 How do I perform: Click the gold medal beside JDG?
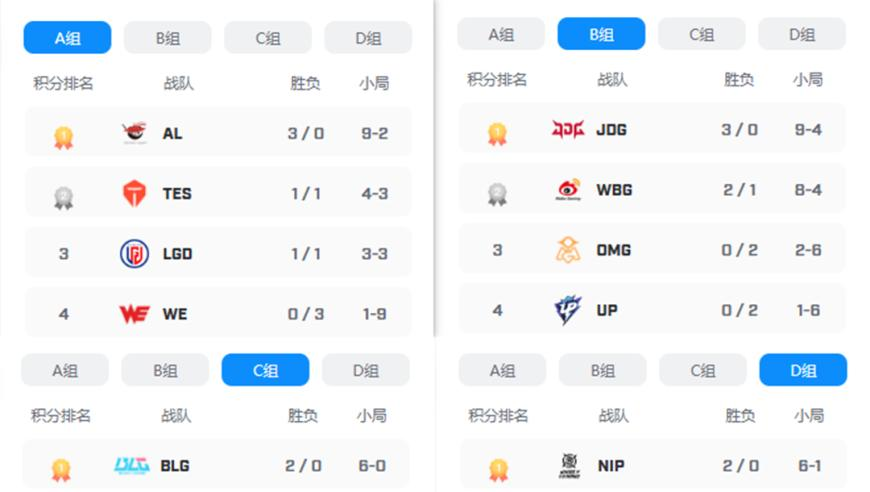coord(497,134)
